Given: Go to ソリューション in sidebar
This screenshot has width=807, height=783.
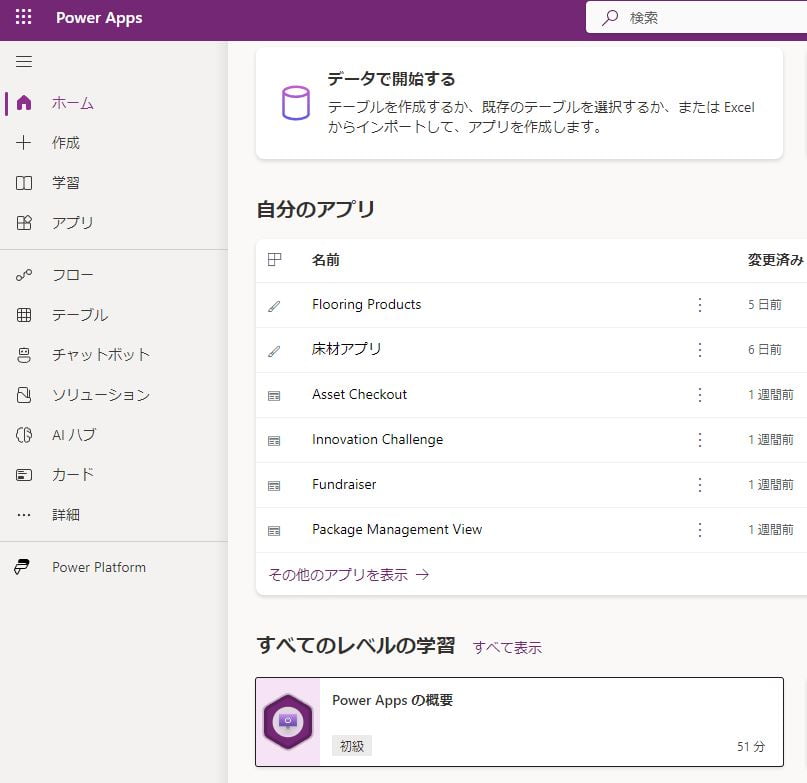Looking at the screenshot, I should pos(100,395).
